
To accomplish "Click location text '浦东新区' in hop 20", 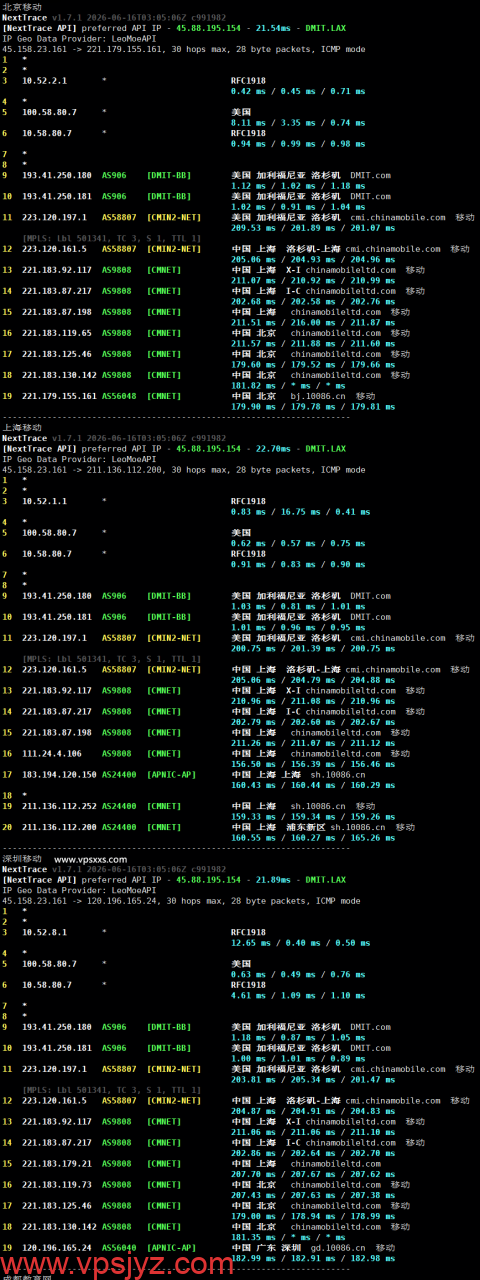I will pyautogui.click(x=308, y=826).
